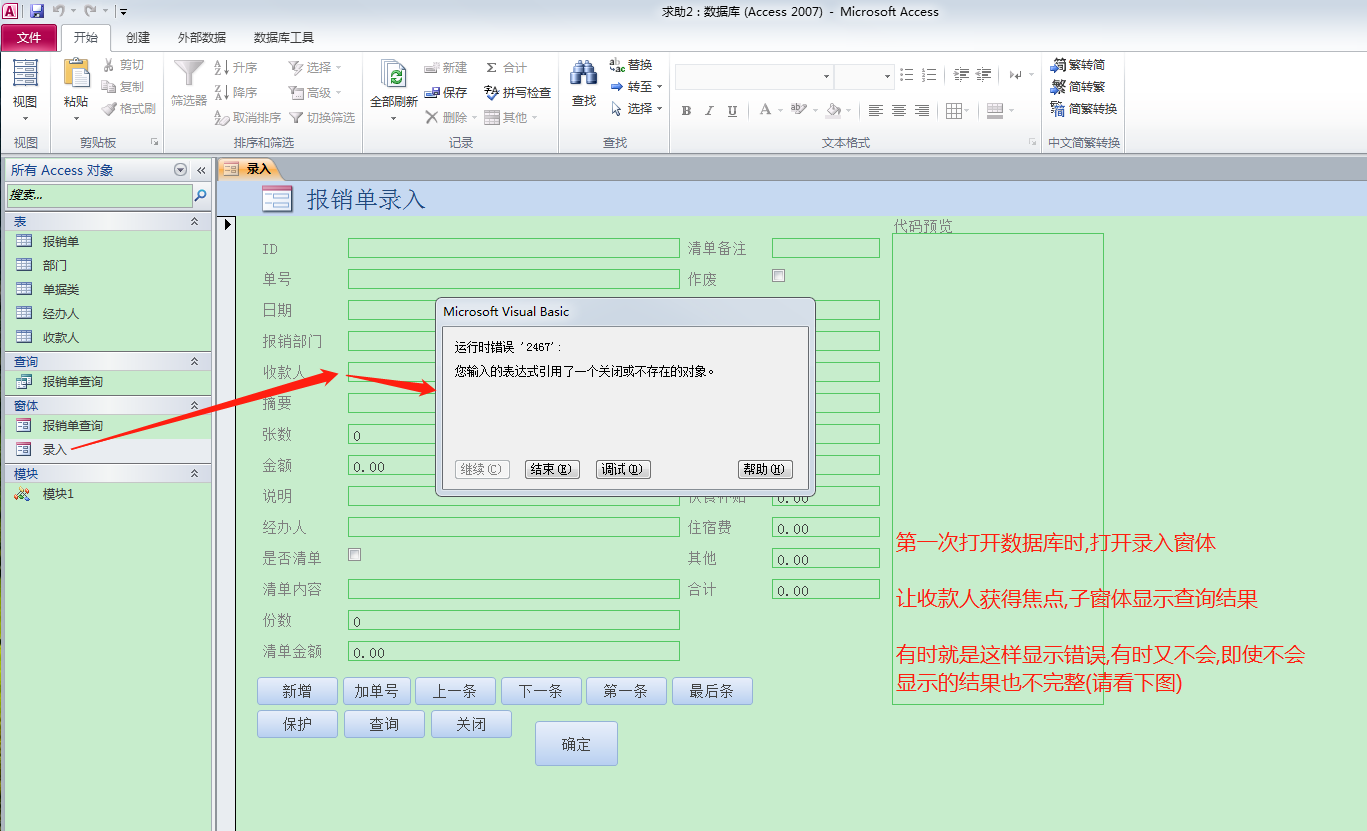The height and width of the screenshot is (831, 1367).
Task: Click the 最后条 form button
Action: tap(712, 691)
